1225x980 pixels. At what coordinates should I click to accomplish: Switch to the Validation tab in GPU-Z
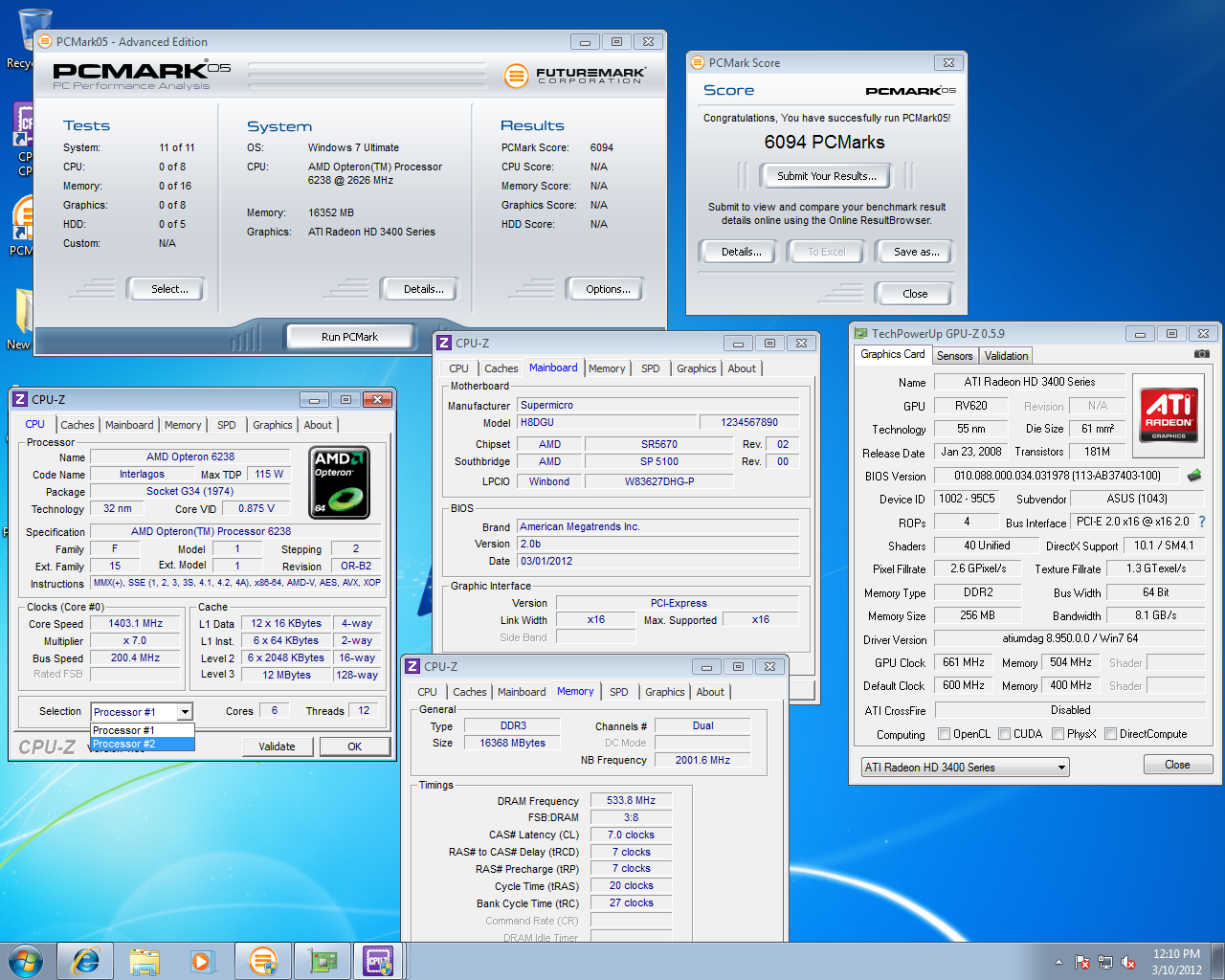tap(1006, 356)
